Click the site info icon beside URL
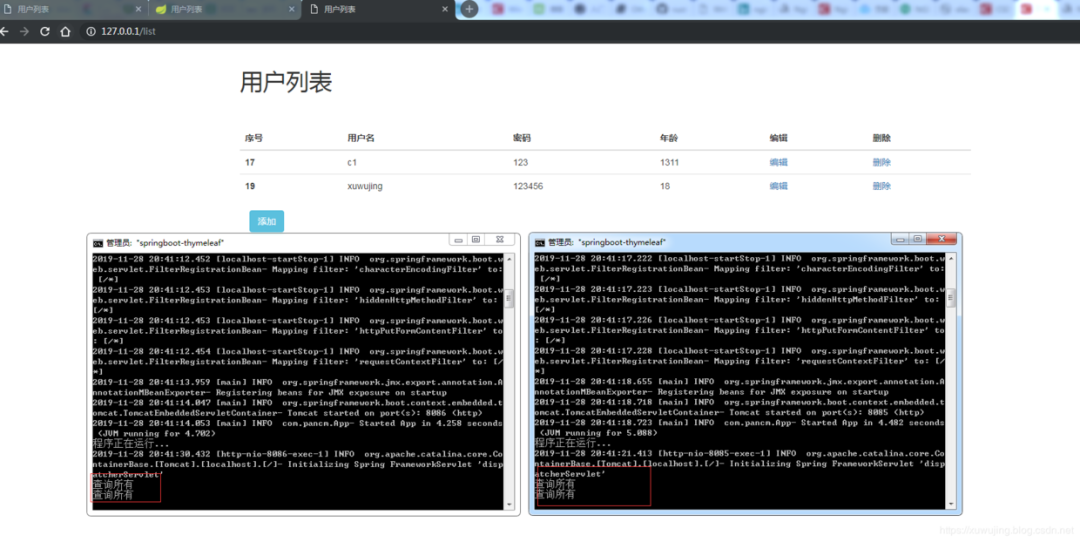 (x=91, y=32)
